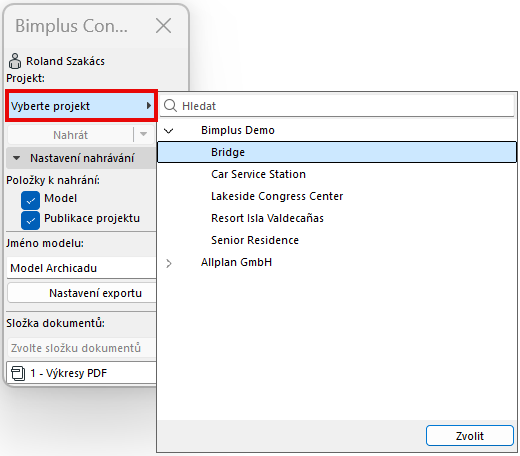Open Nastavení exportu settings
520x456 pixels.
click(x=82, y=293)
